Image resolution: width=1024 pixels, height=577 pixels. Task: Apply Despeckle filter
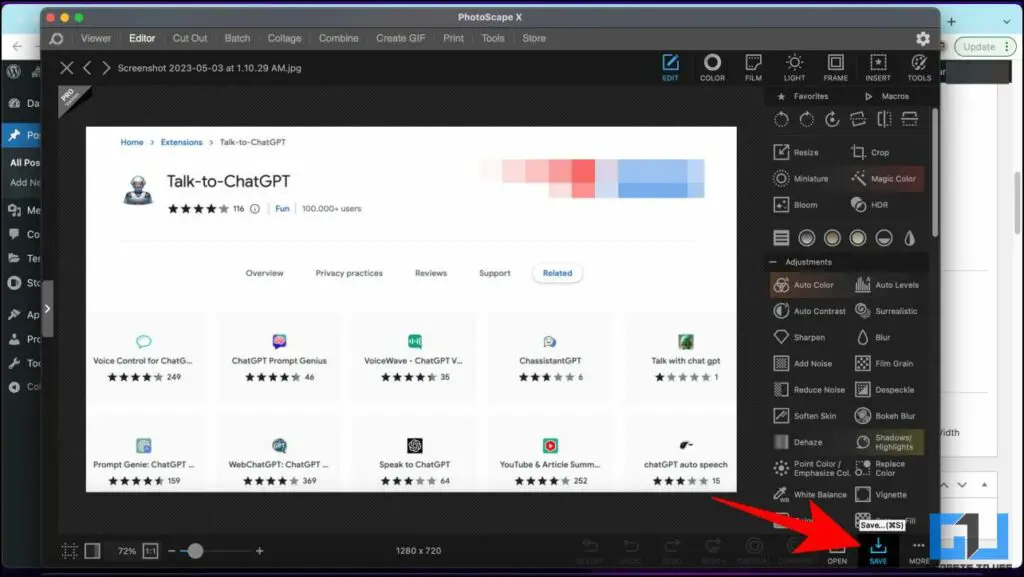coord(885,390)
